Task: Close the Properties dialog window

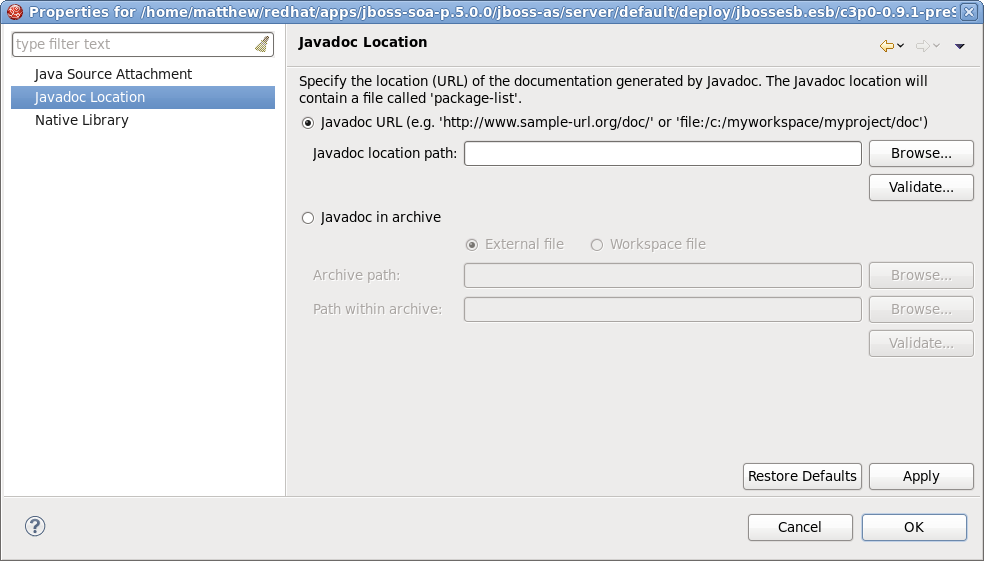Action: click(x=970, y=12)
